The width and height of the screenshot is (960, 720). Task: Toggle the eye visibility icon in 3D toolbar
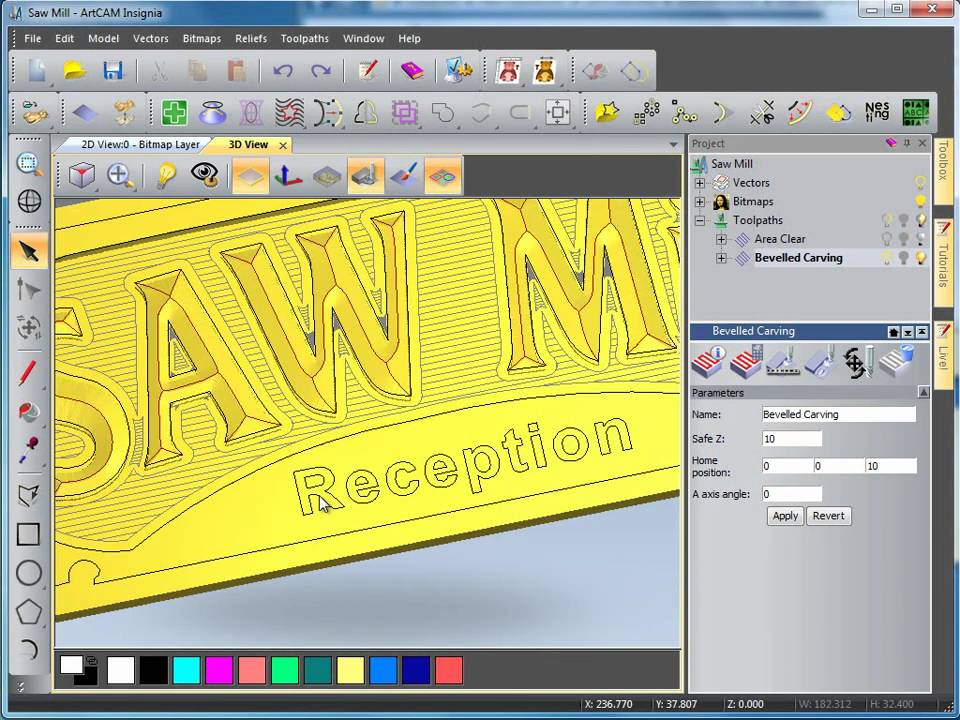pyautogui.click(x=205, y=175)
